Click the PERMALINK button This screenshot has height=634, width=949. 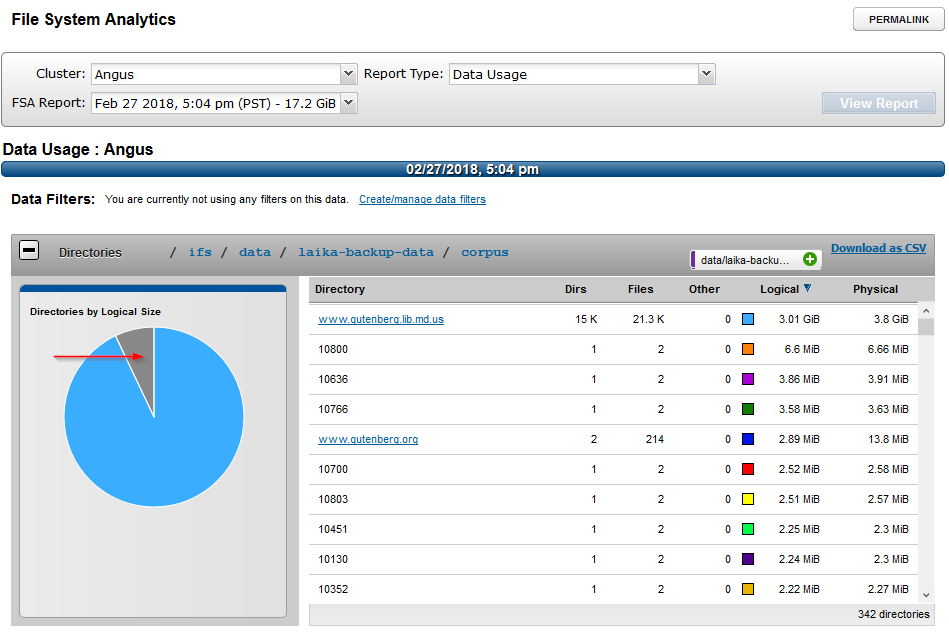pos(897,18)
